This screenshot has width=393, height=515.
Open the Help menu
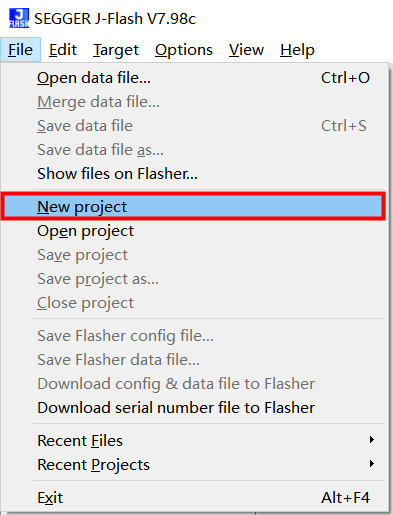click(x=297, y=50)
